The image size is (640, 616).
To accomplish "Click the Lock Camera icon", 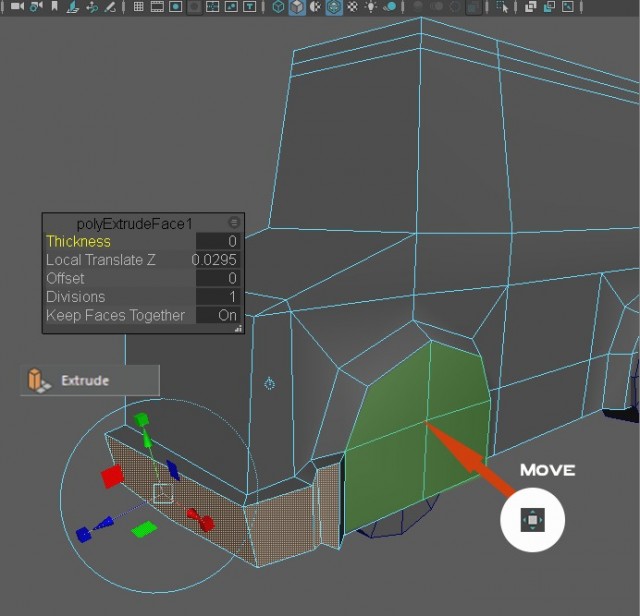I will point(36,7).
